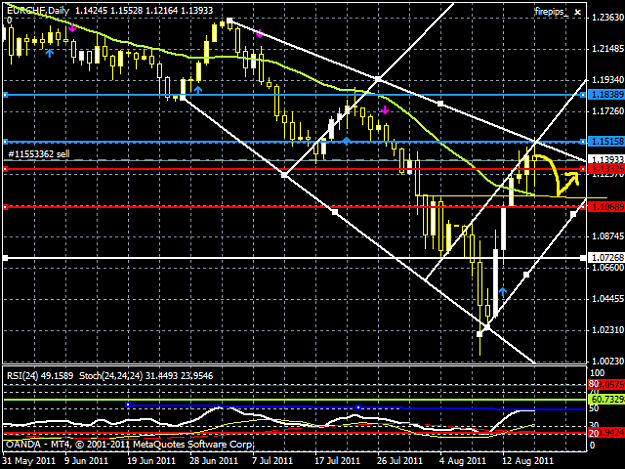Click the 26 Jul 2011 date label
Viewport: 625px width, 469px height.
[399, 461]
